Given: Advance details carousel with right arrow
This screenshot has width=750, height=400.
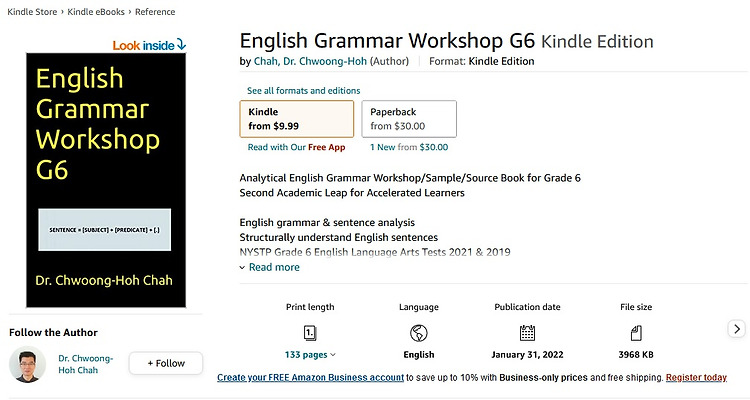Looking at the screenshot, I should click(x=737, y=329).
